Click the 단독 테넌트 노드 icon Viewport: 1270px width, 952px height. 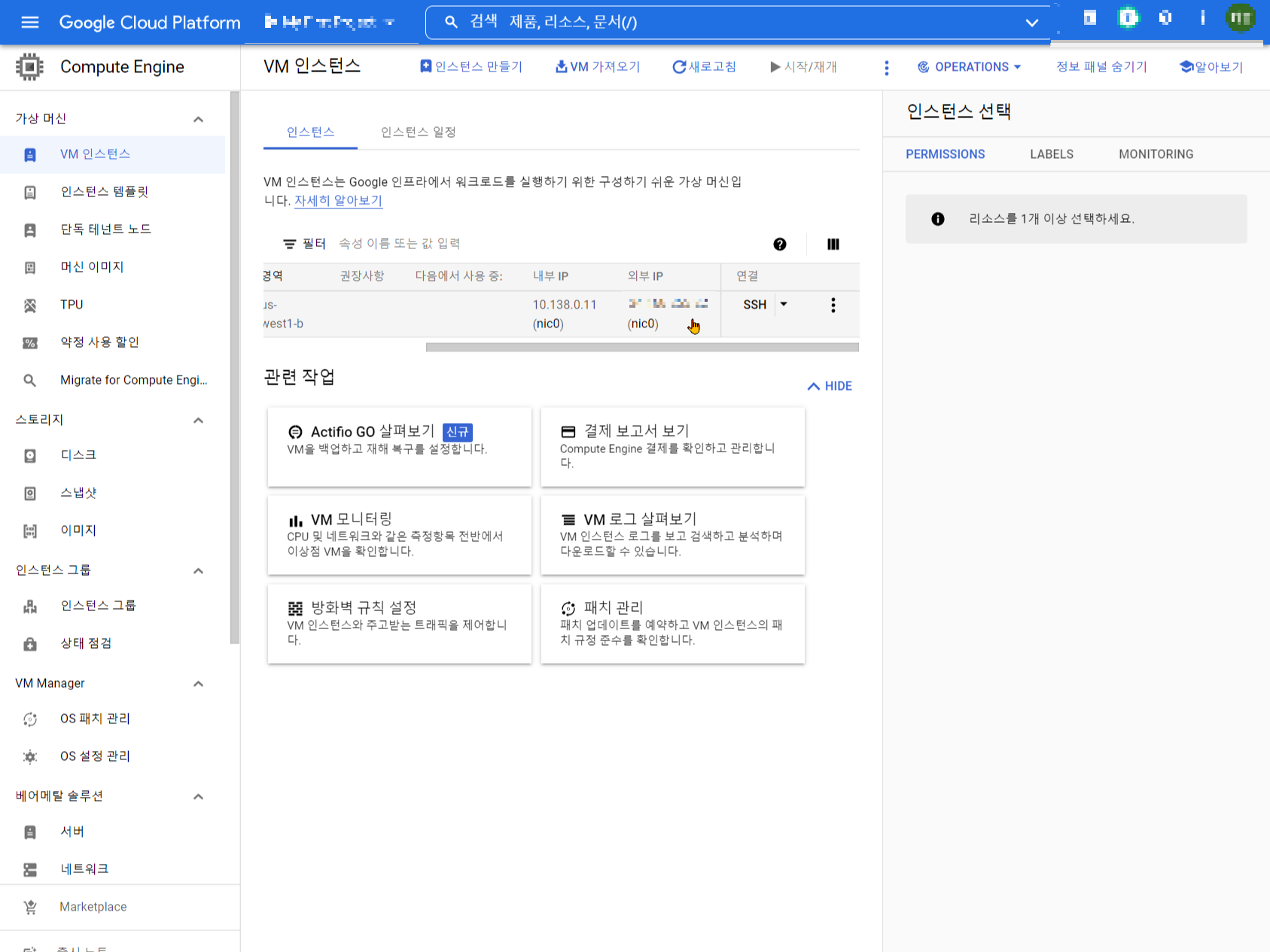(30, 230)
